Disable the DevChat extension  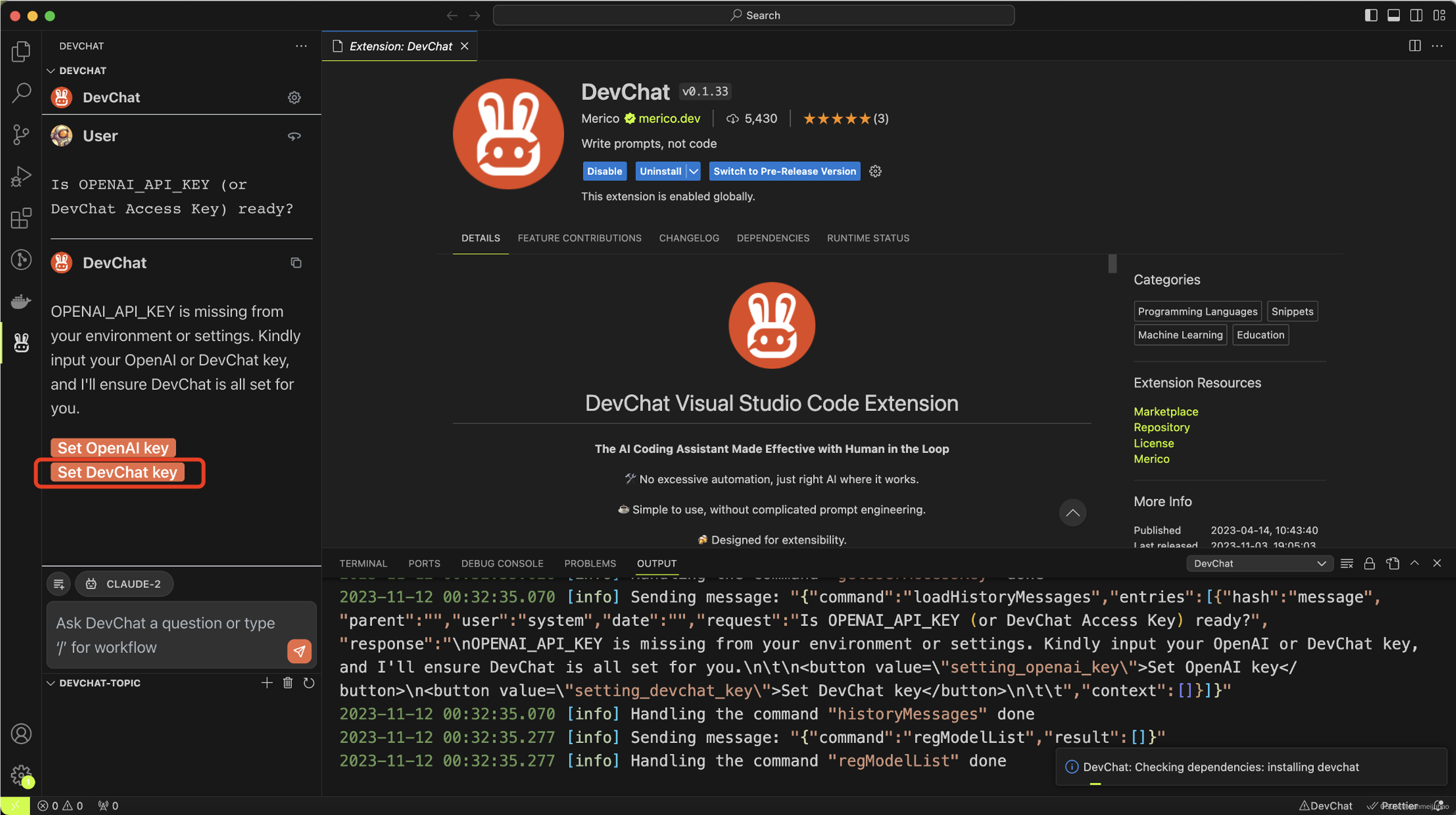pos(604,171)
